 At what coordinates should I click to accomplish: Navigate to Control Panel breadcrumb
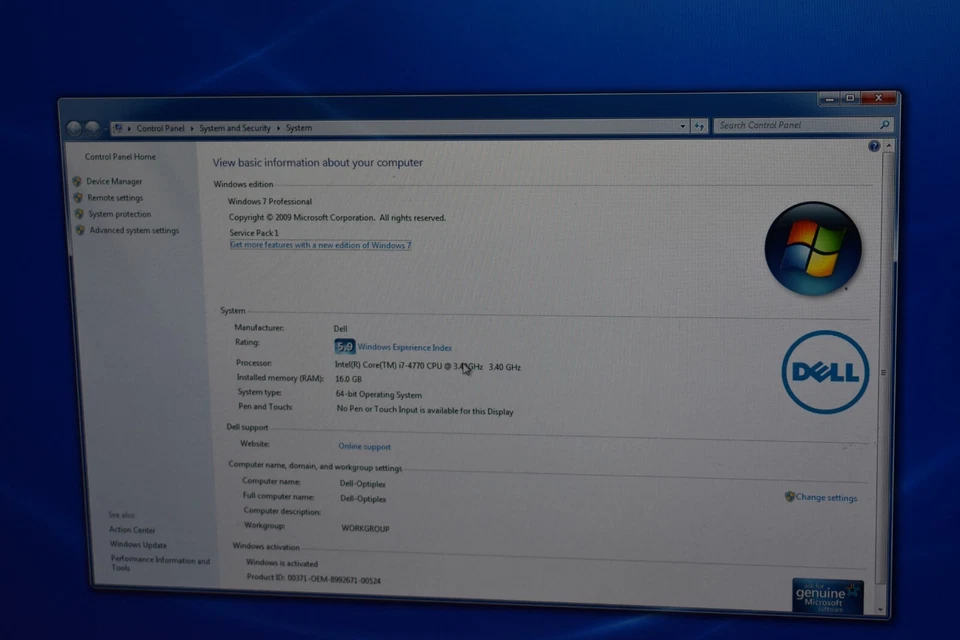[x=161, y=128]
